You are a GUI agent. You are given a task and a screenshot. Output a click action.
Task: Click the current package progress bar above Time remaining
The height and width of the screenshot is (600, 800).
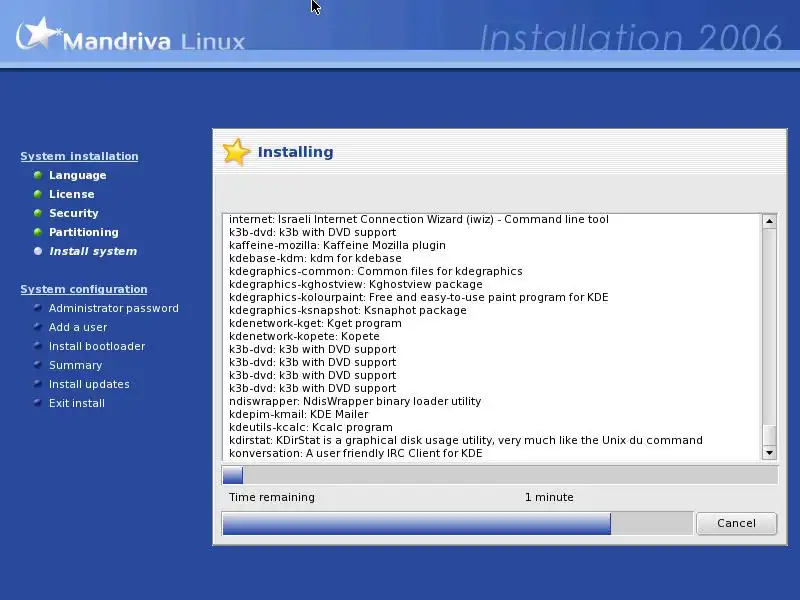(500, 476)
